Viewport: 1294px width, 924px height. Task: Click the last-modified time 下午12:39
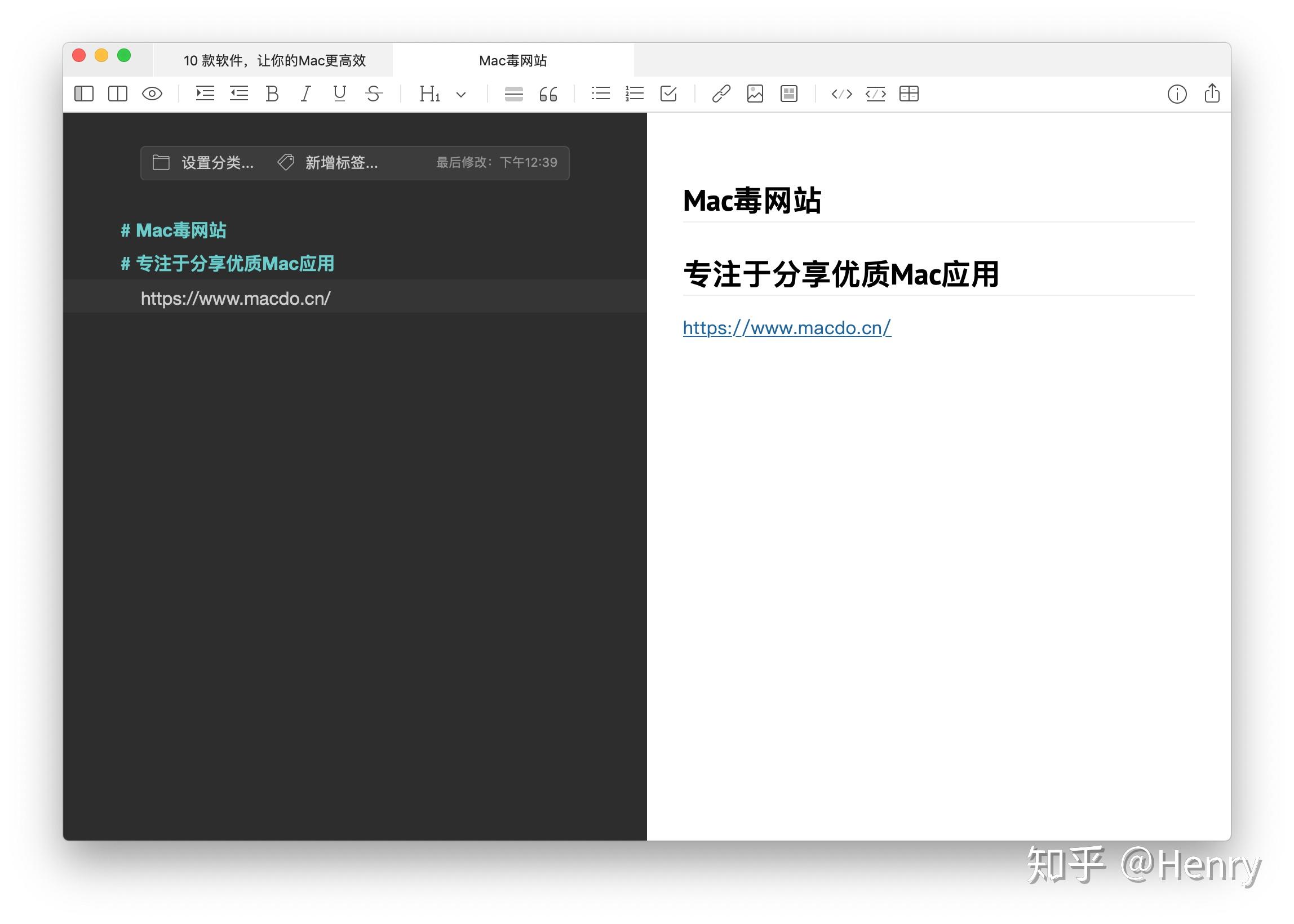(528, 163)
